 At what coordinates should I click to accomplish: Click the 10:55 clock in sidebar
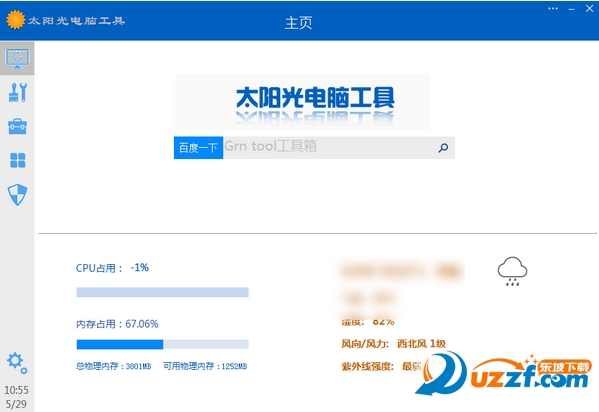coord(16,390)
